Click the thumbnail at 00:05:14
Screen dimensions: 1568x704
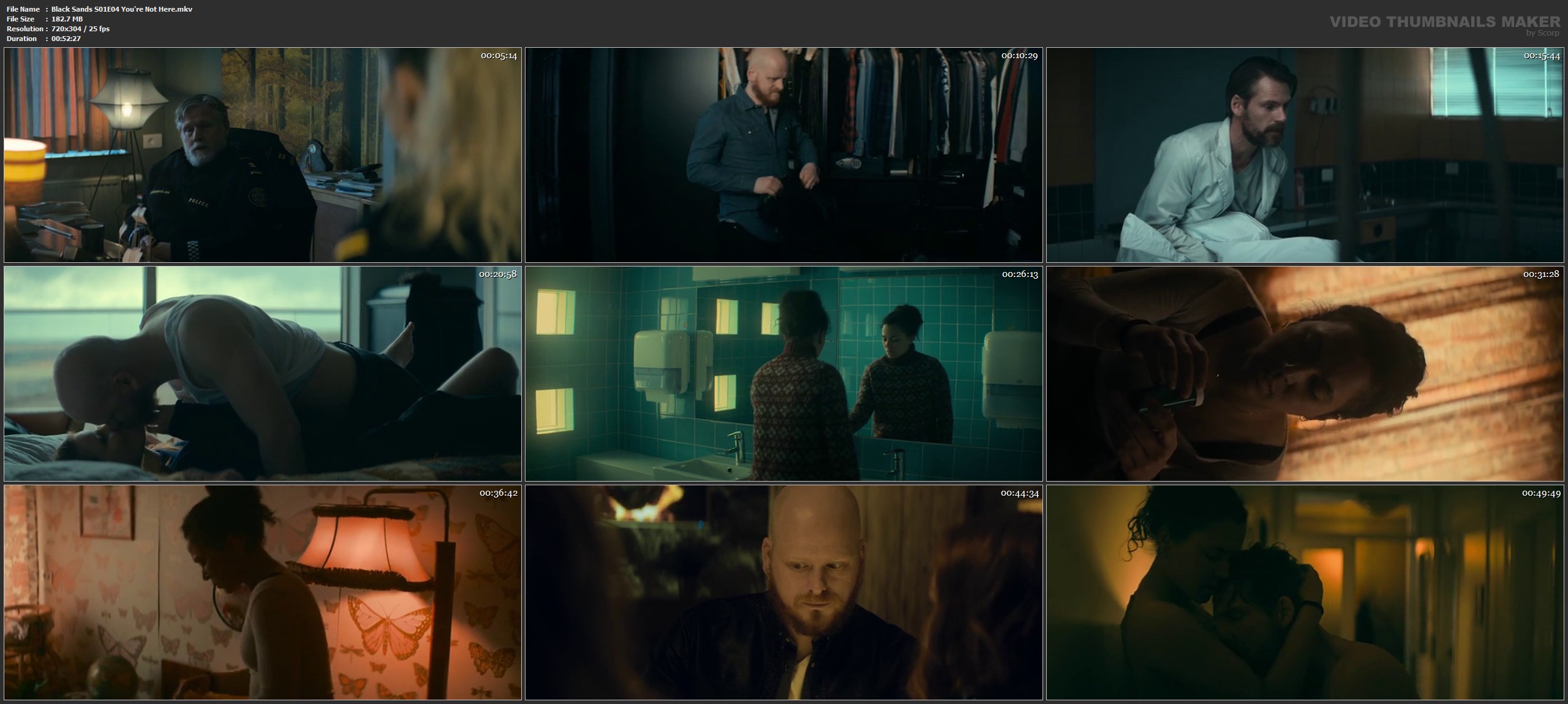point(262,155)
